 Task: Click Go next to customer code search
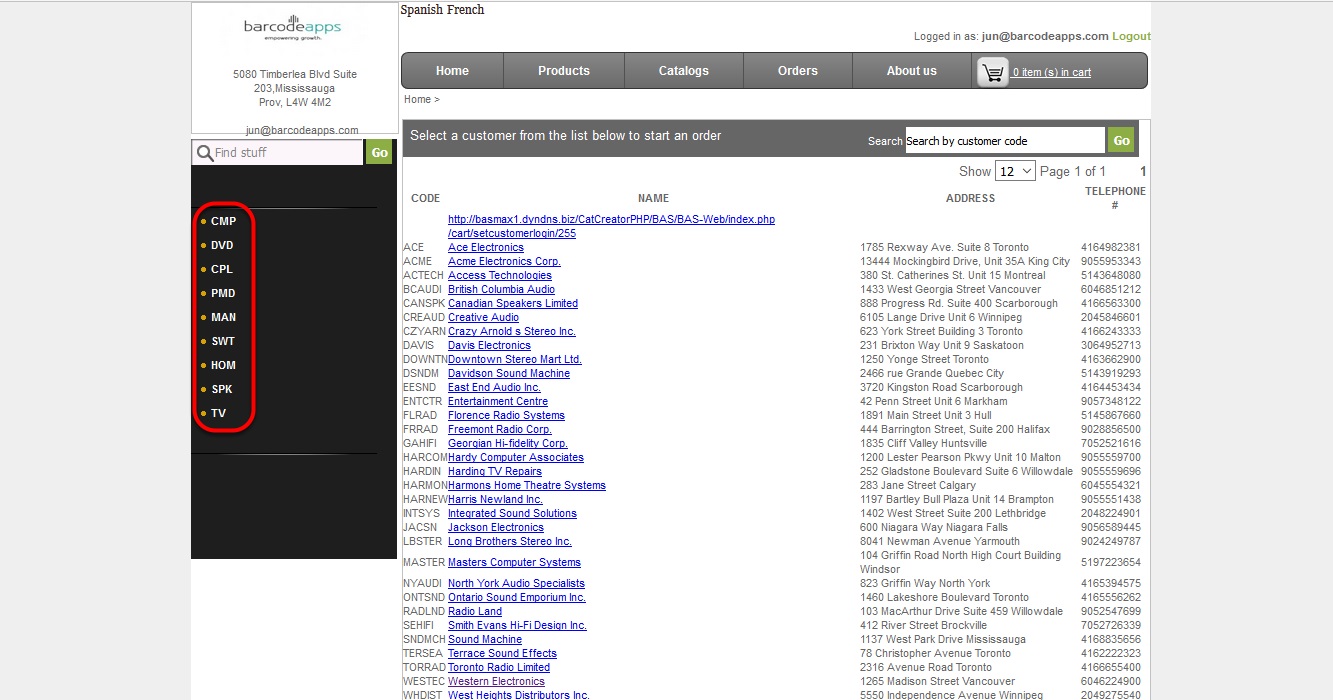1121,141
